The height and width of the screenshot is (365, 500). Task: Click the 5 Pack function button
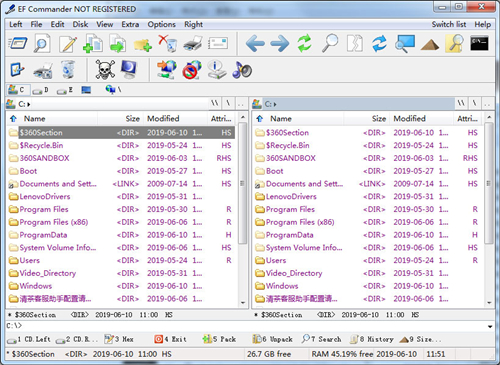click(219, 339)
